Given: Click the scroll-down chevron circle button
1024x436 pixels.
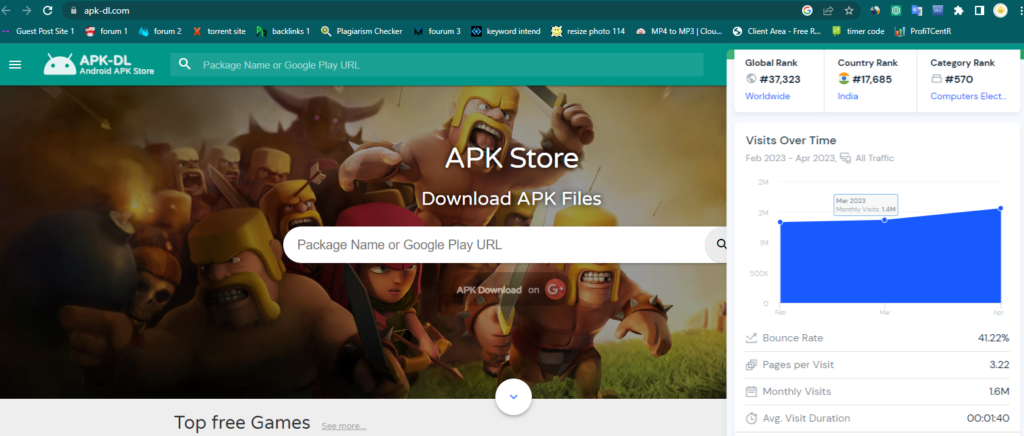Looking at the screenshot, I should pos(513,396).
